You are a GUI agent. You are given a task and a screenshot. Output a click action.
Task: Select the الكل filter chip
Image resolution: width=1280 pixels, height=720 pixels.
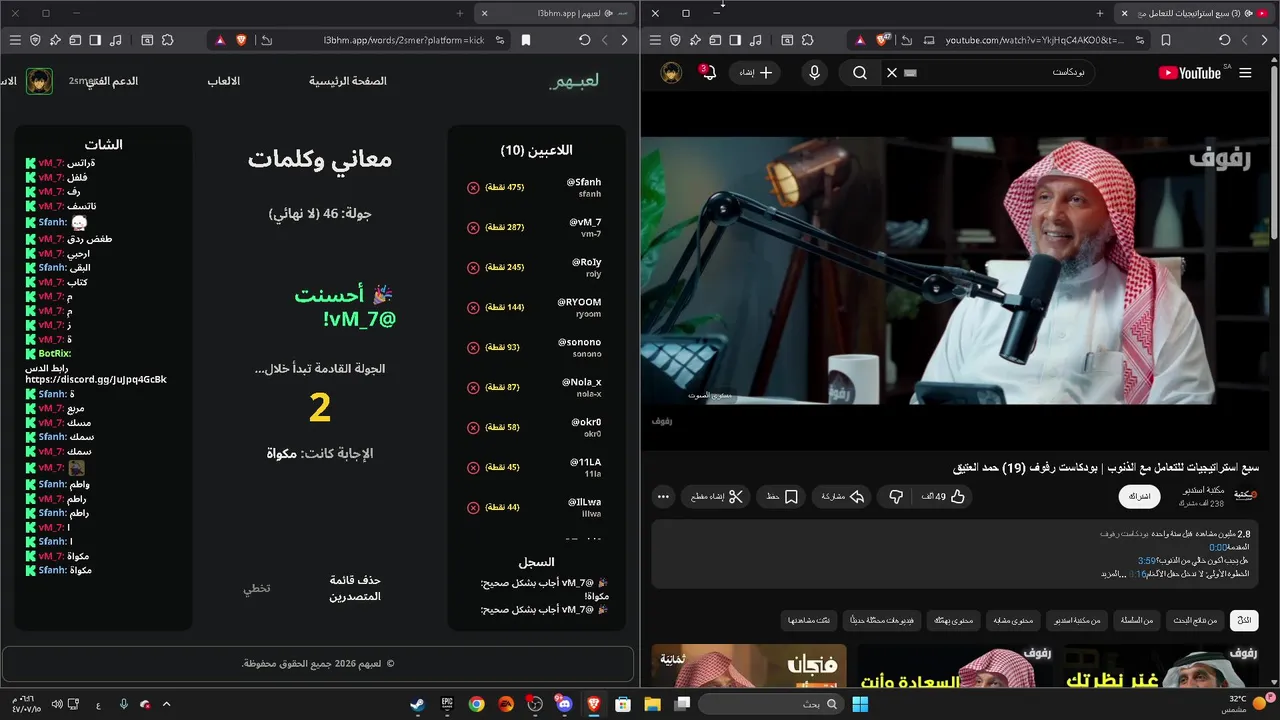[x=1245, y=621]
